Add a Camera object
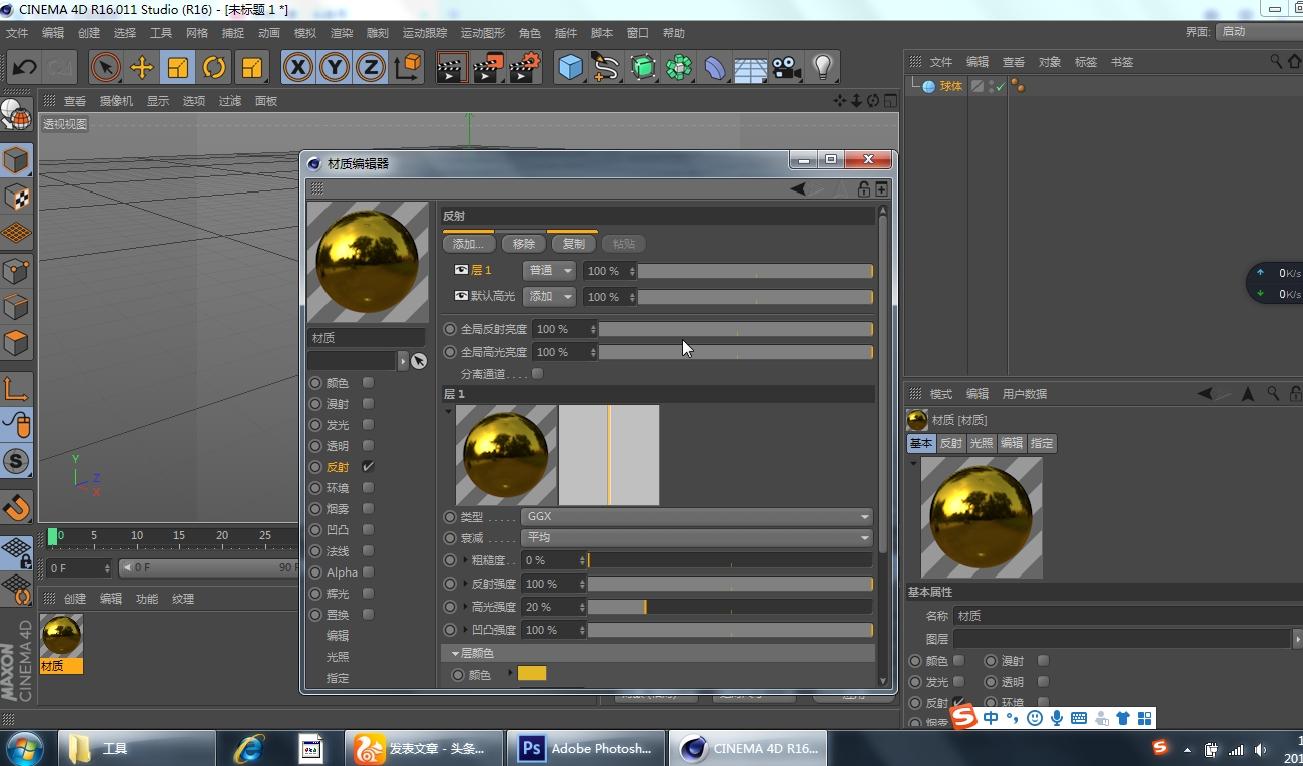 click(787, 68)
